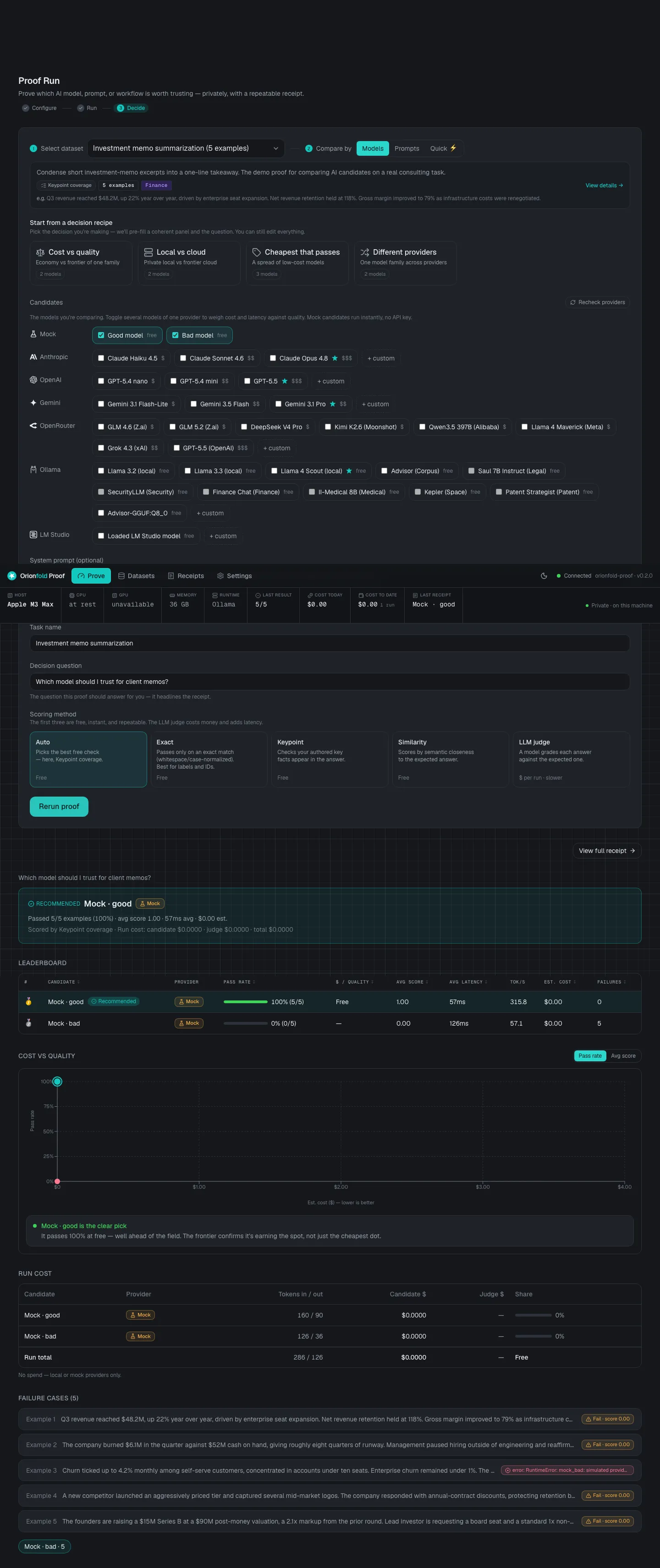Check the DeepSeek V4 Pro checkbox

[244, 427]
